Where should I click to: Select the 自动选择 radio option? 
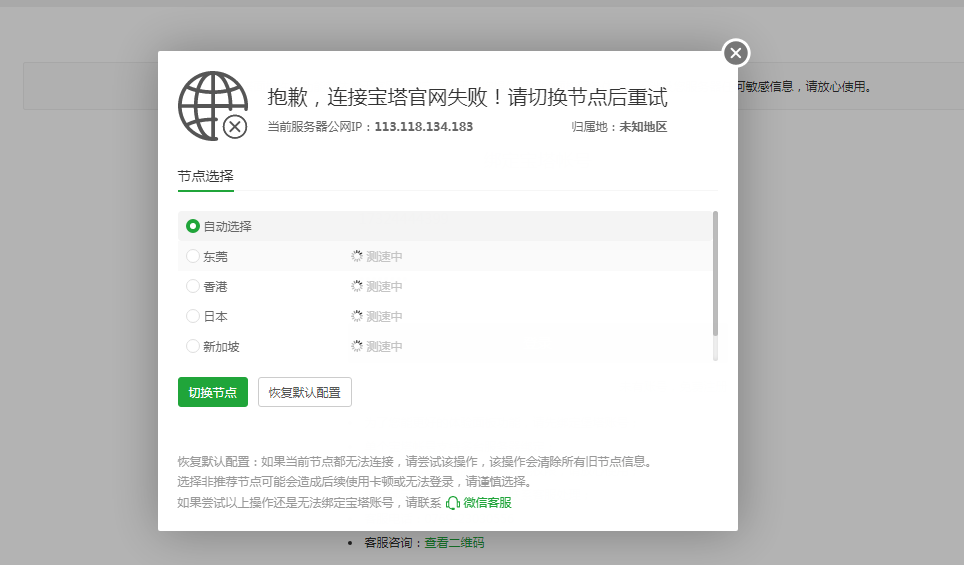(192, 226)
